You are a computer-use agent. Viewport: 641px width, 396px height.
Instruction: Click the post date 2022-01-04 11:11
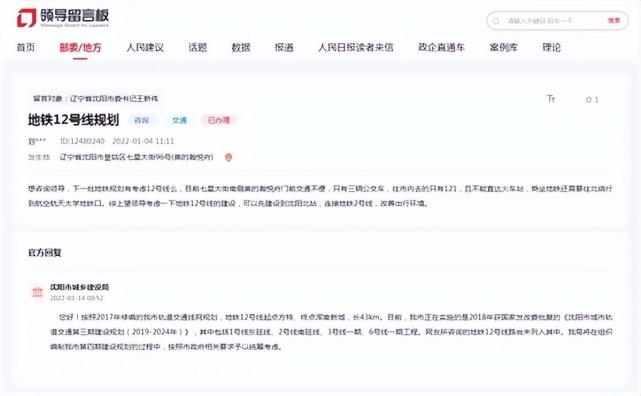[143, 141]
